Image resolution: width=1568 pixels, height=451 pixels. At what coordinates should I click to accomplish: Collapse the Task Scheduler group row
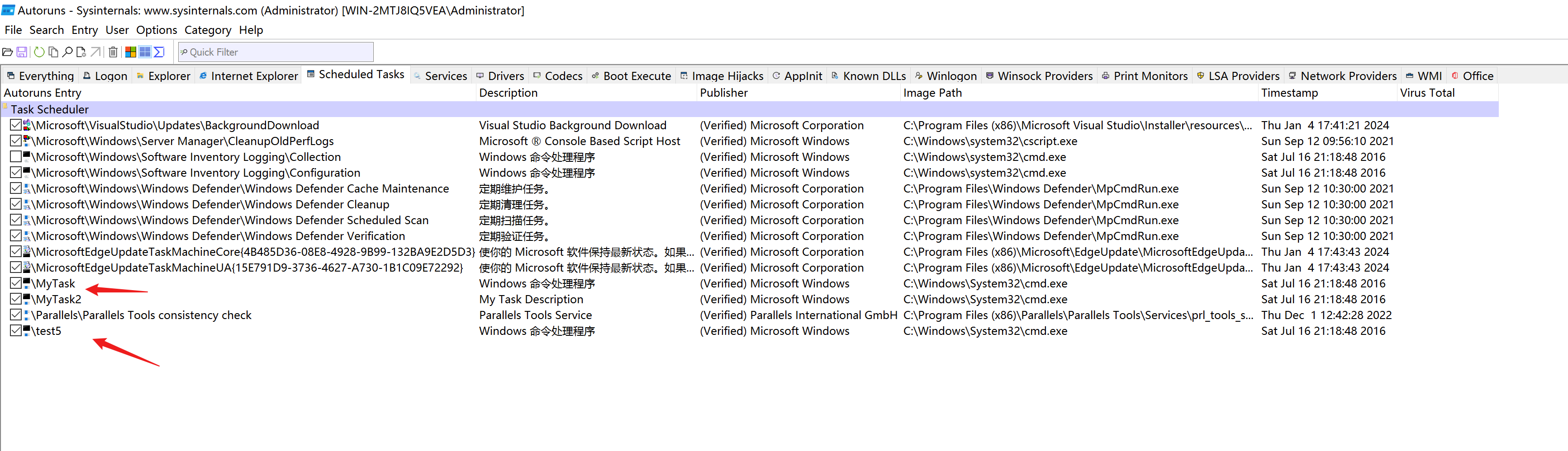coord(49,109)
